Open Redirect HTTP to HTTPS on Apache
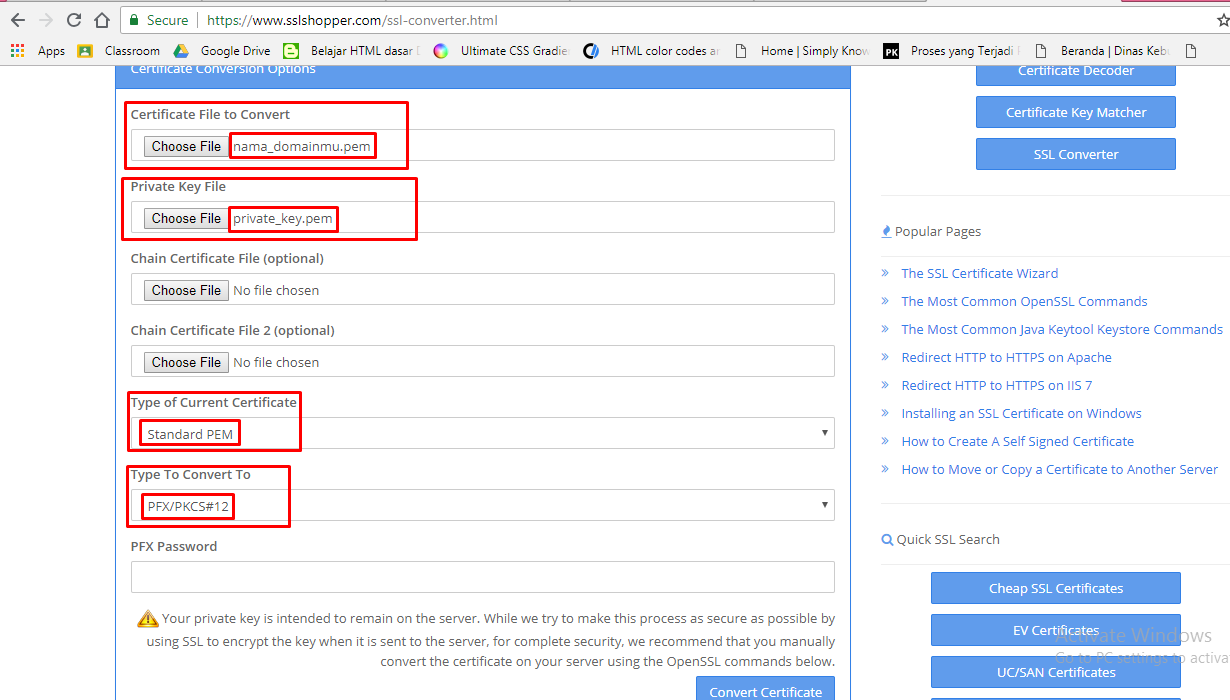 pos(1006,357)
